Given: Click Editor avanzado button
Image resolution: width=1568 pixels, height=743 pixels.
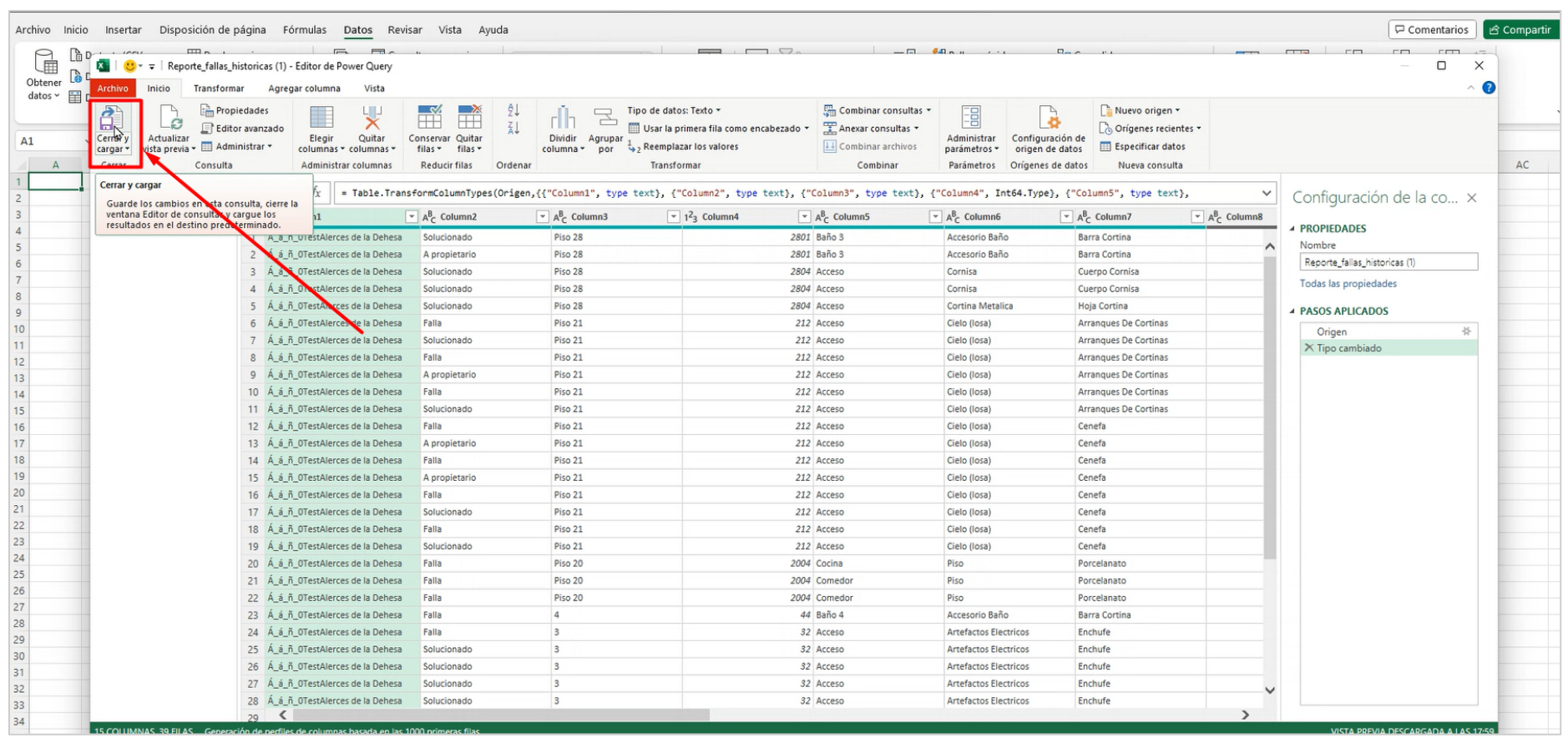Looking at the screenshot, I should [x=242, y=129].
